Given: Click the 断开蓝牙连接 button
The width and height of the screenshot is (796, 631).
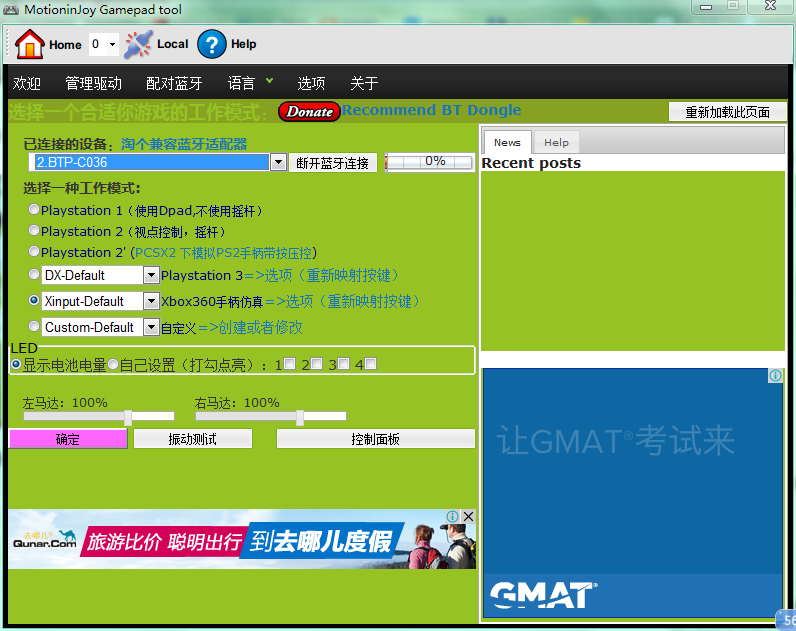Looking at the screenshot, I should pos(333,163).
